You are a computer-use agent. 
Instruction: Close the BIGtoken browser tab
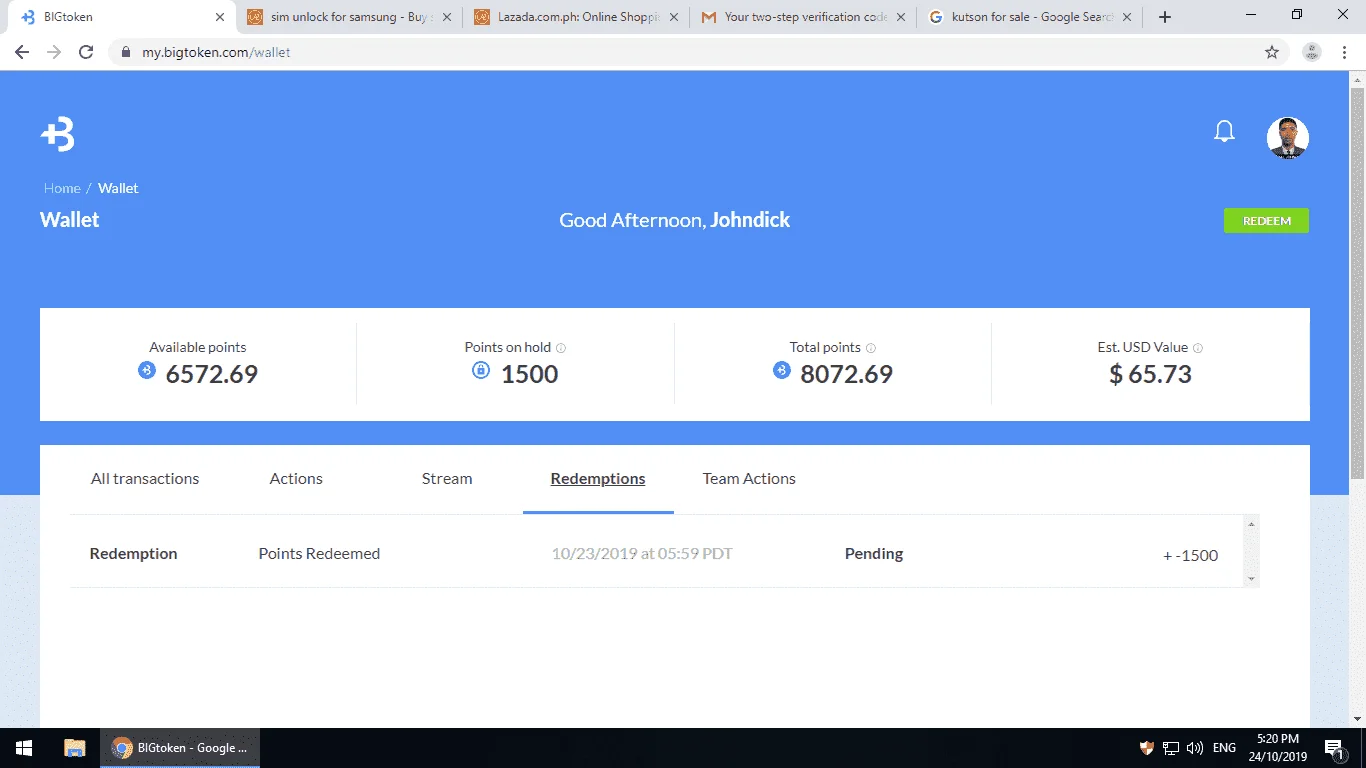220,17
